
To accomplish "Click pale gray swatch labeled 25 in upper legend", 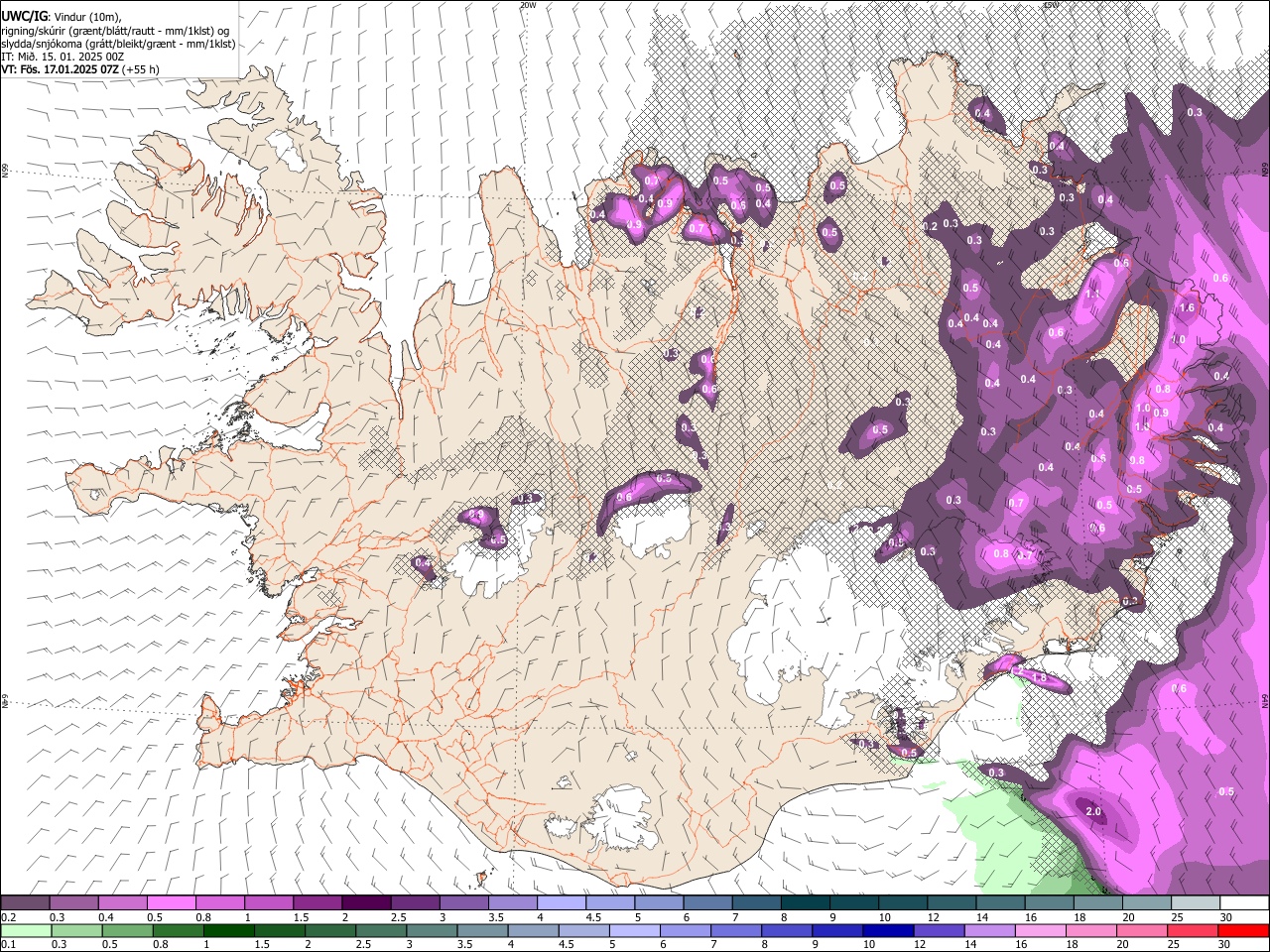I will coord(1196,902).
